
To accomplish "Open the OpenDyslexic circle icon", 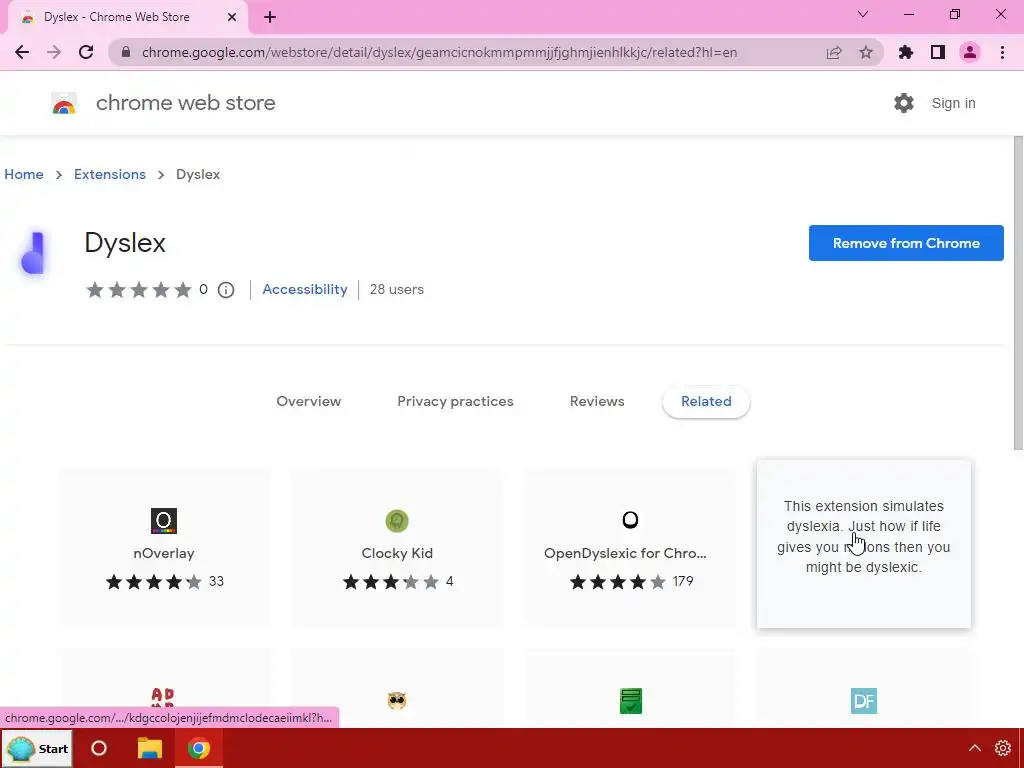I will pos(630,520).
